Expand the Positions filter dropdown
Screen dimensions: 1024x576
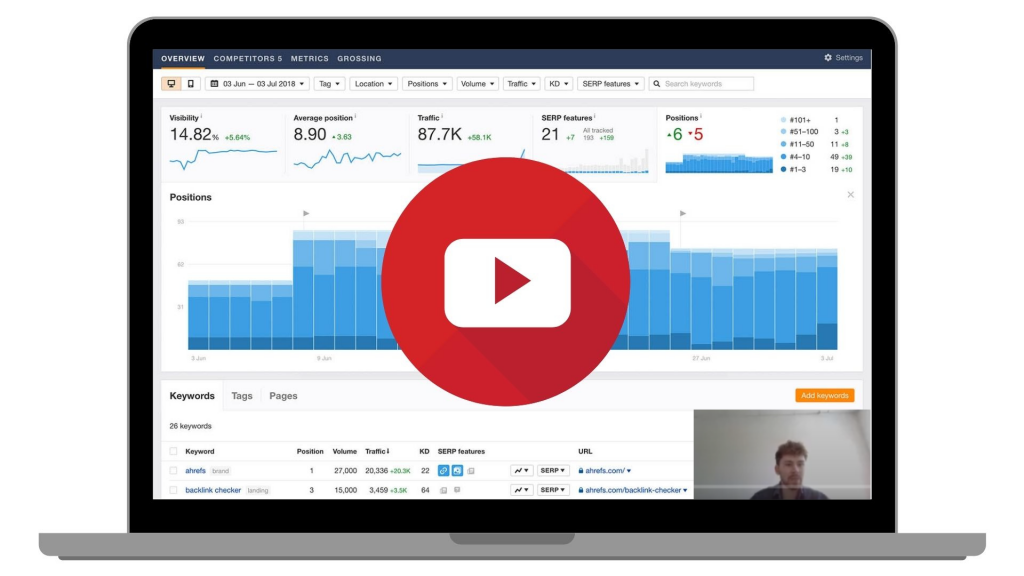pyautogui.click(x=427, y=84)
